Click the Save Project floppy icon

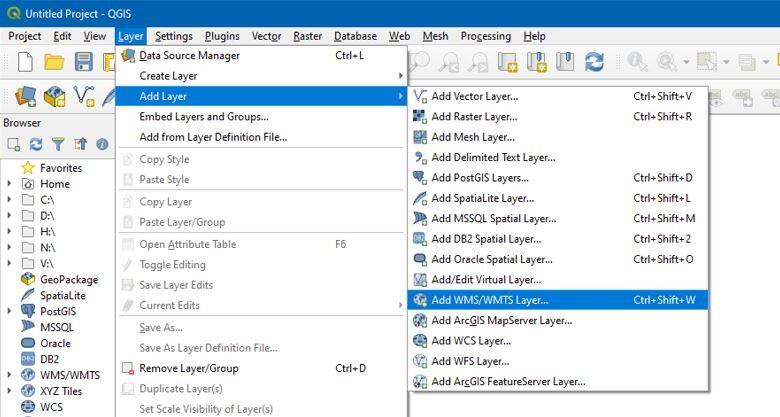pos(84,62)
